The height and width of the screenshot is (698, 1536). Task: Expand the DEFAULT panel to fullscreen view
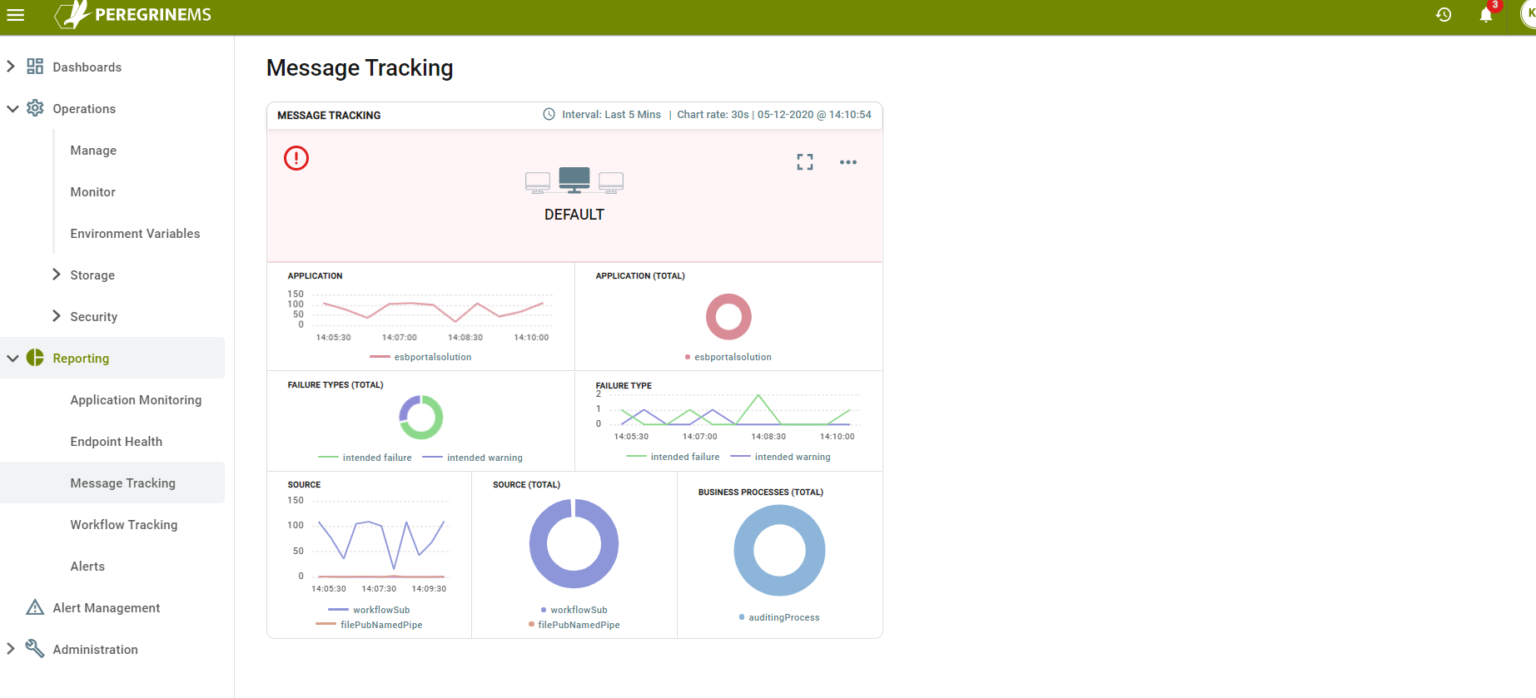(805, 161)
